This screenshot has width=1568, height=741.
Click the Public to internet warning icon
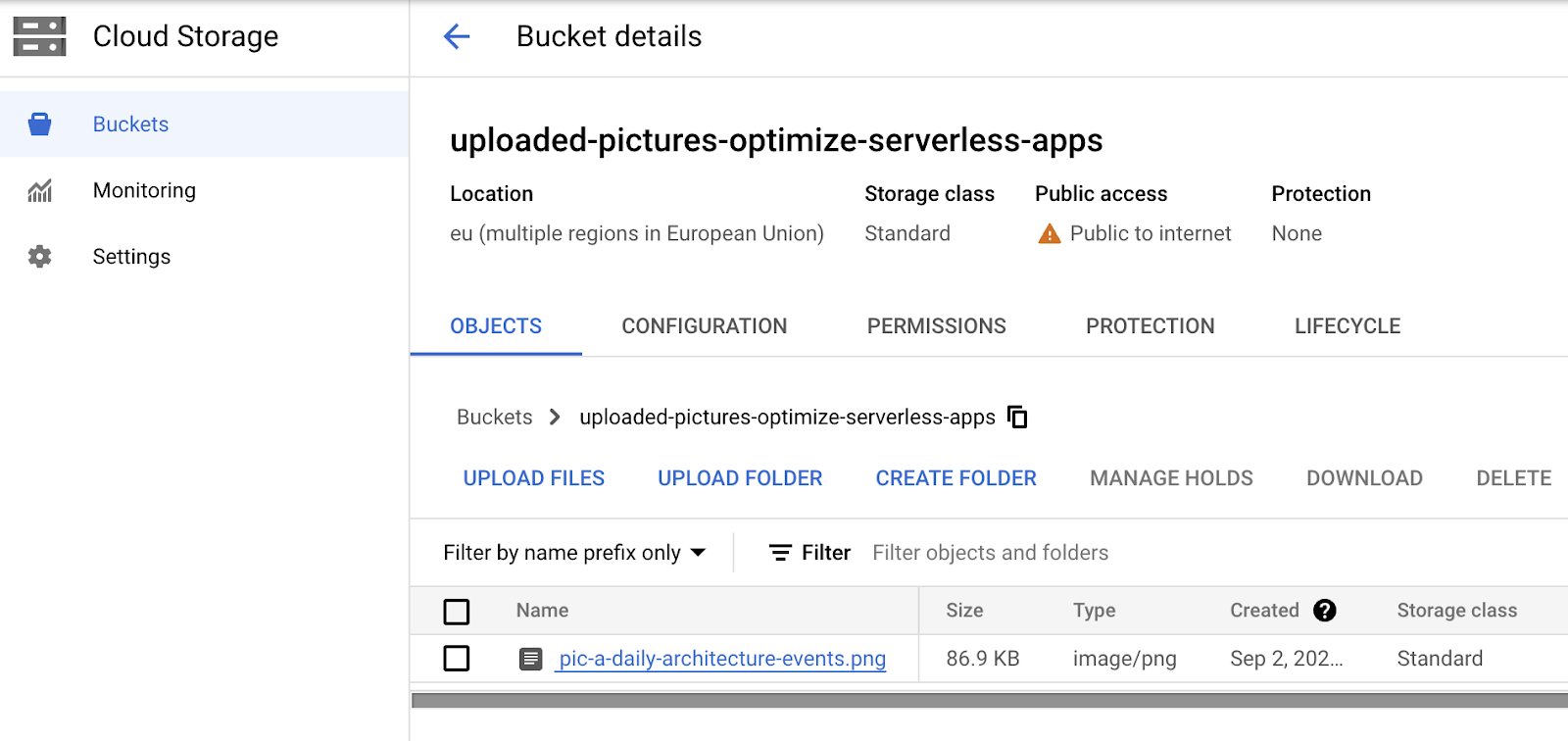coord(1049,234)
